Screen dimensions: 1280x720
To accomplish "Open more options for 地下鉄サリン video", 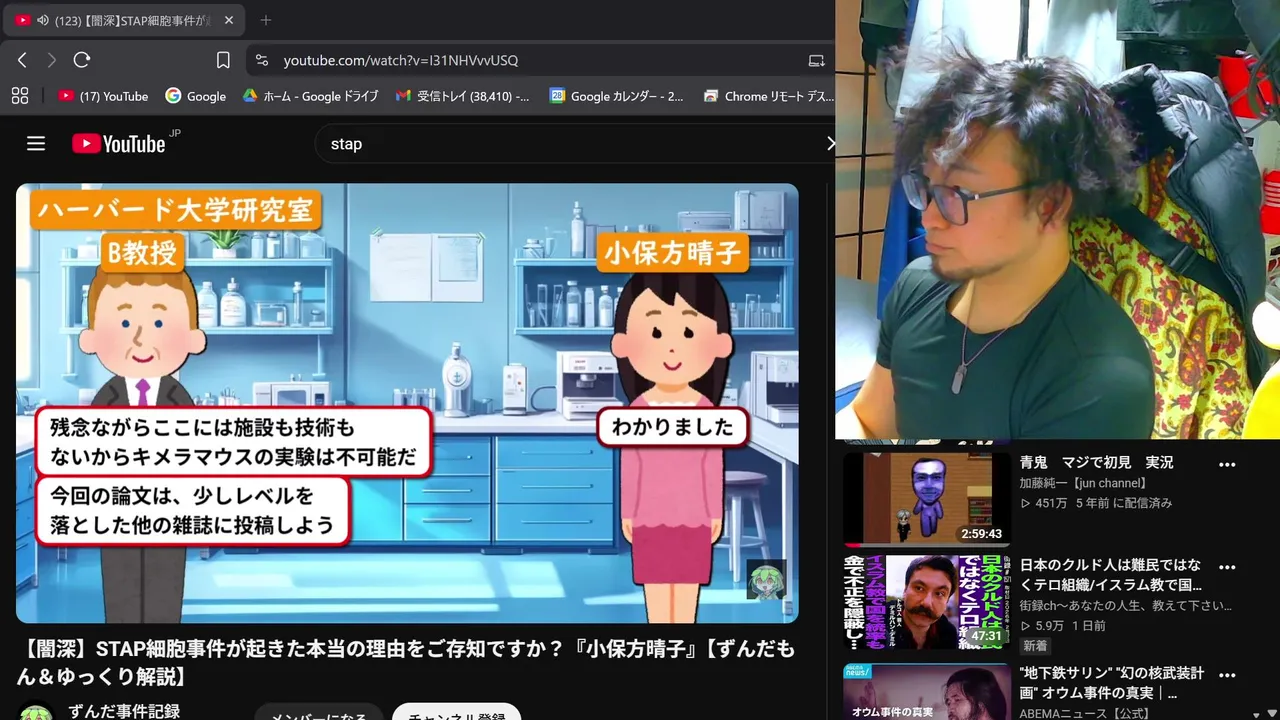I will point(1227,673).
